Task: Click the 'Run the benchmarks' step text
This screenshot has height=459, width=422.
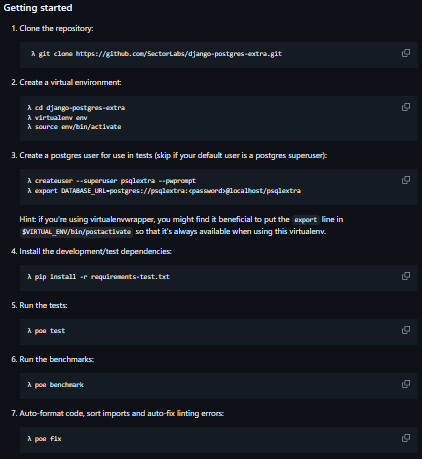Action: 57,359
